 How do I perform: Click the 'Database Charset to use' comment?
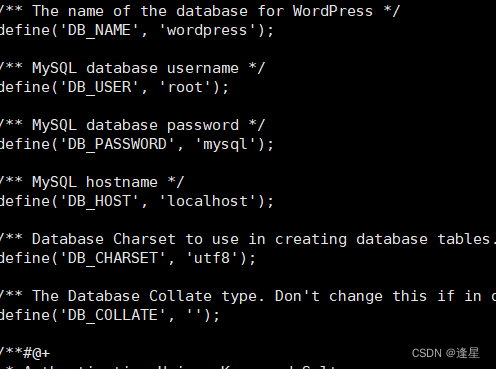(x=248, y=239)
